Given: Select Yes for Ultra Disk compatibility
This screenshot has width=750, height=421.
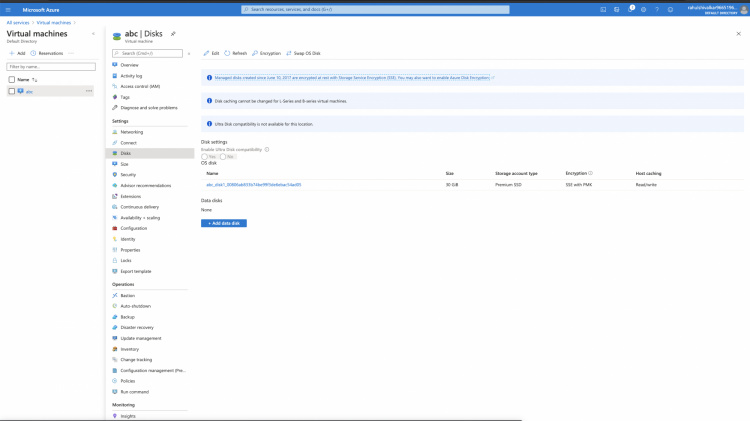Looking at the screenshot, I should click(x=205, y=156).
